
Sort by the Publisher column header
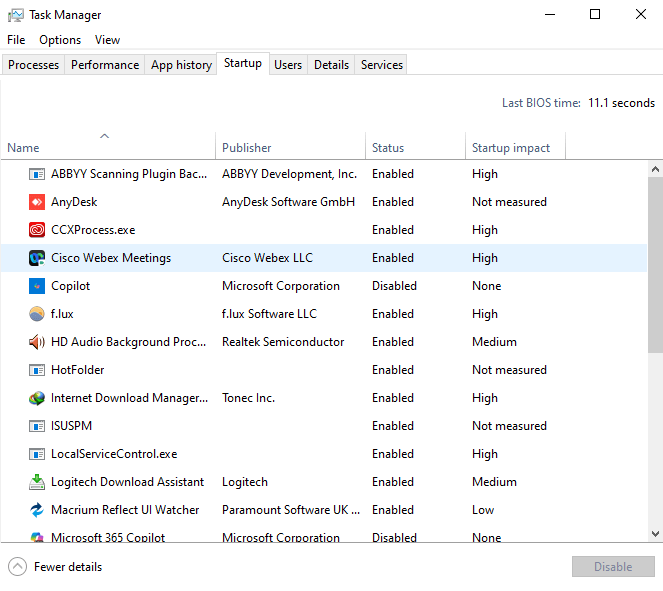pos(290,146)
